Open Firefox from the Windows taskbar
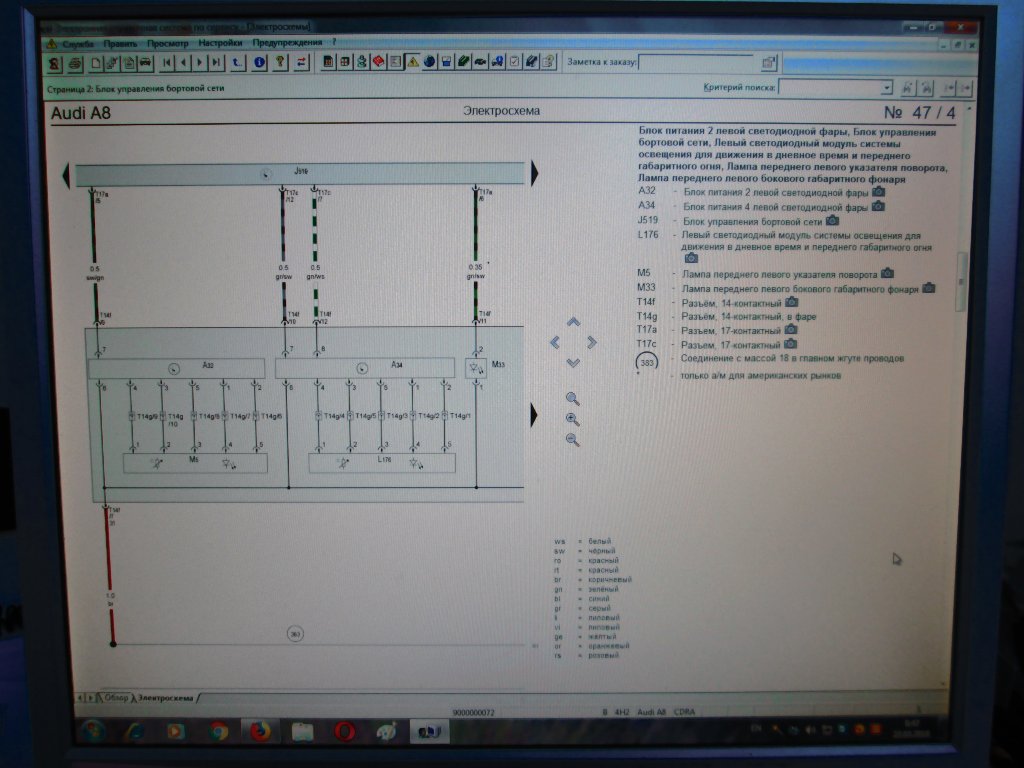The height and width of the screenshot is (768, 1024). [x=261, y=731]
